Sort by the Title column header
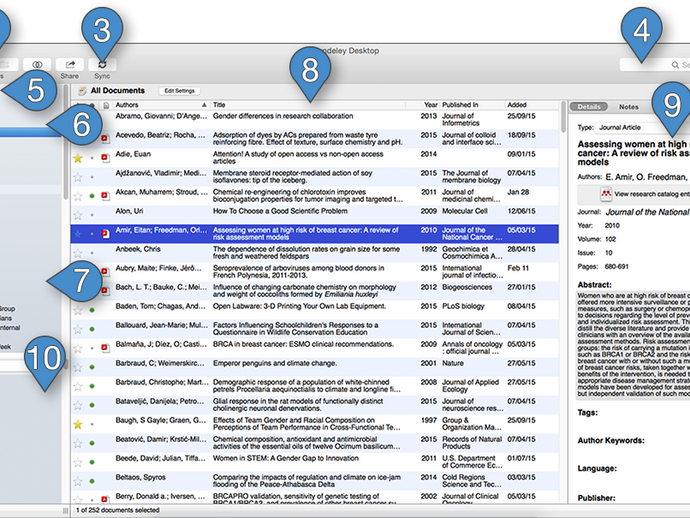The image size is (690, 518). pos(308,105)
